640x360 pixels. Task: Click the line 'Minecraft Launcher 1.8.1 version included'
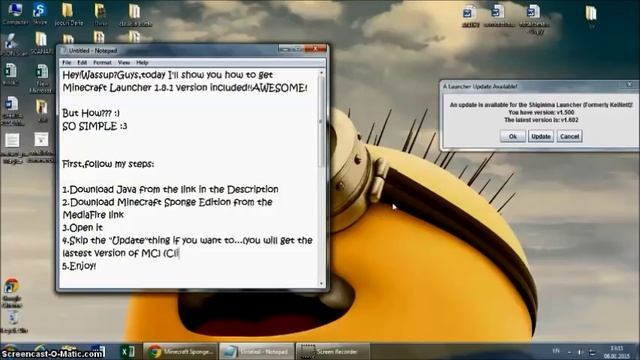184,88
